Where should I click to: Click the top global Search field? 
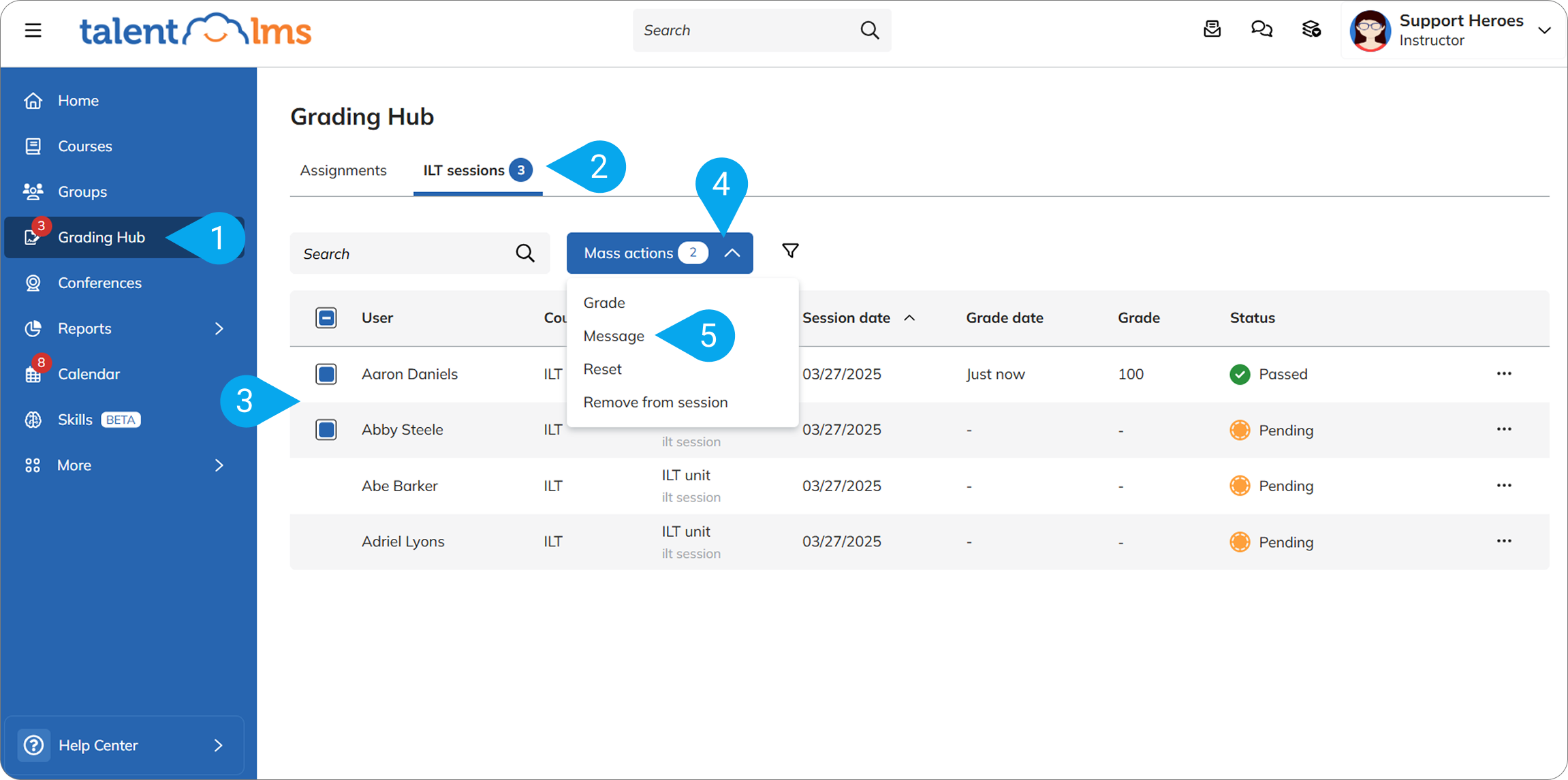762,30
